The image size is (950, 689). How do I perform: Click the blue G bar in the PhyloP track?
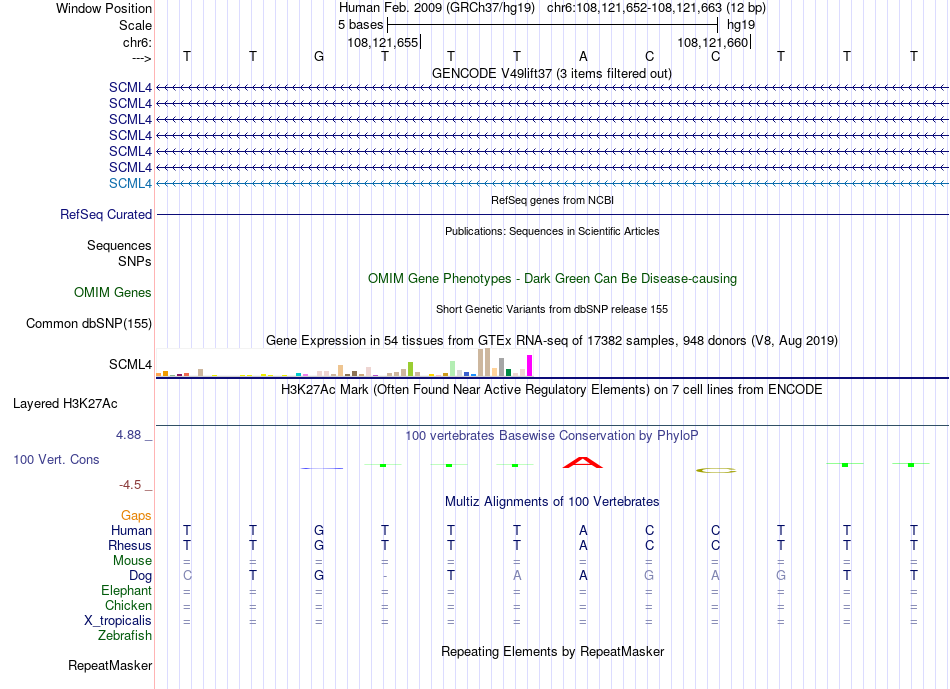tap(322, 468)
